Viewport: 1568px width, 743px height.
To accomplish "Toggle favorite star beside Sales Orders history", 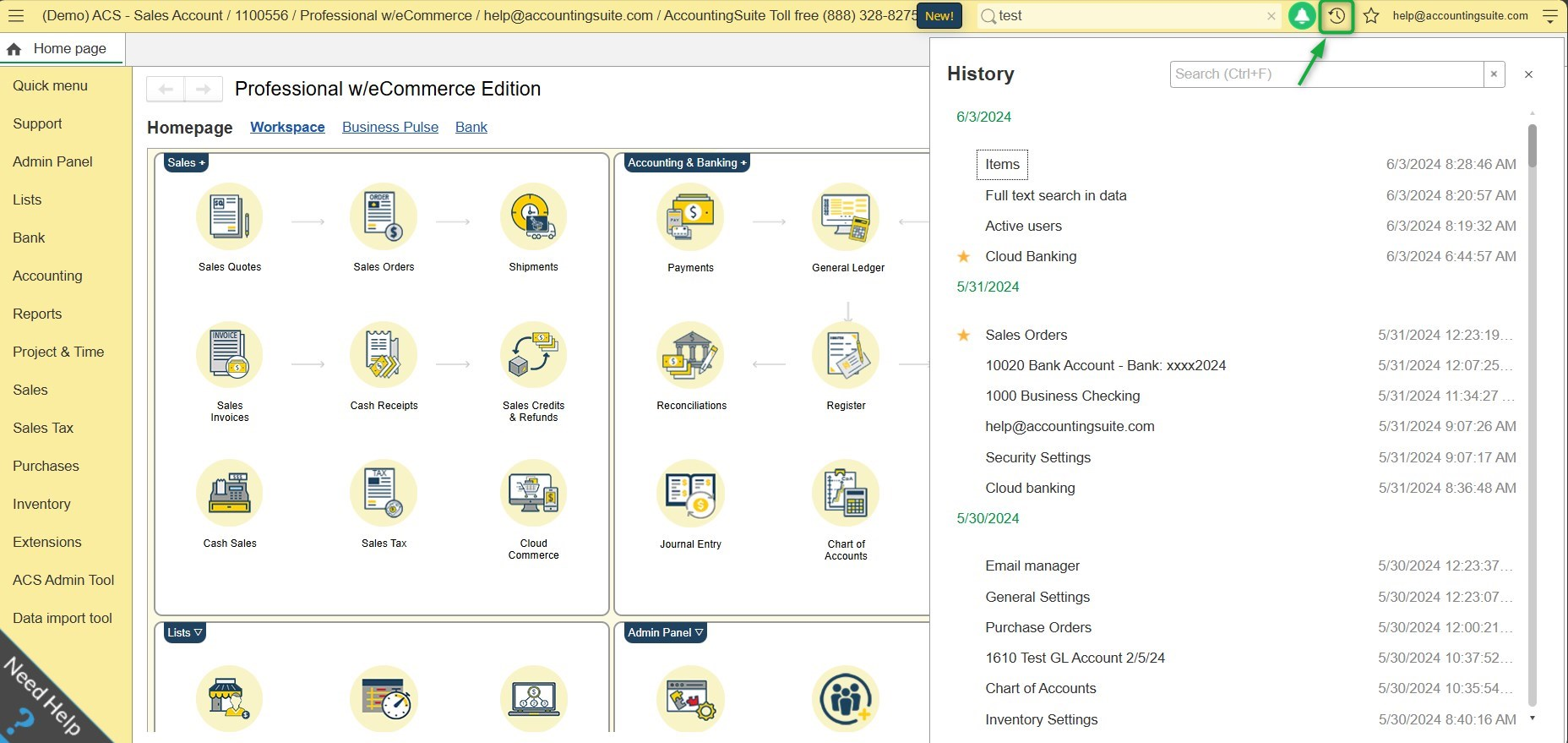I will pyautogui.click(x=963, y=335).
